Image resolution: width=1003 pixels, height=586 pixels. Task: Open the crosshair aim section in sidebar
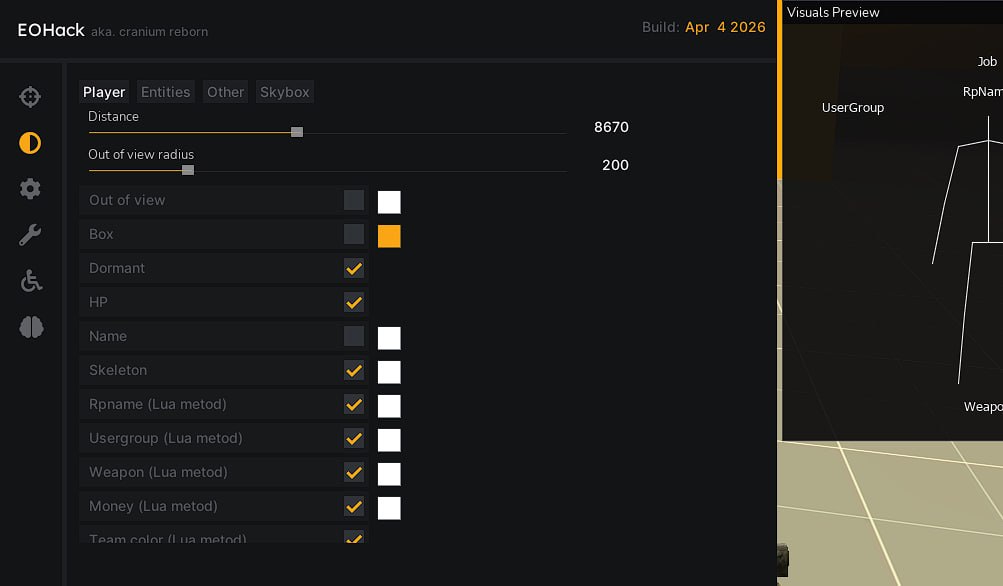click(x=30, y=97)
